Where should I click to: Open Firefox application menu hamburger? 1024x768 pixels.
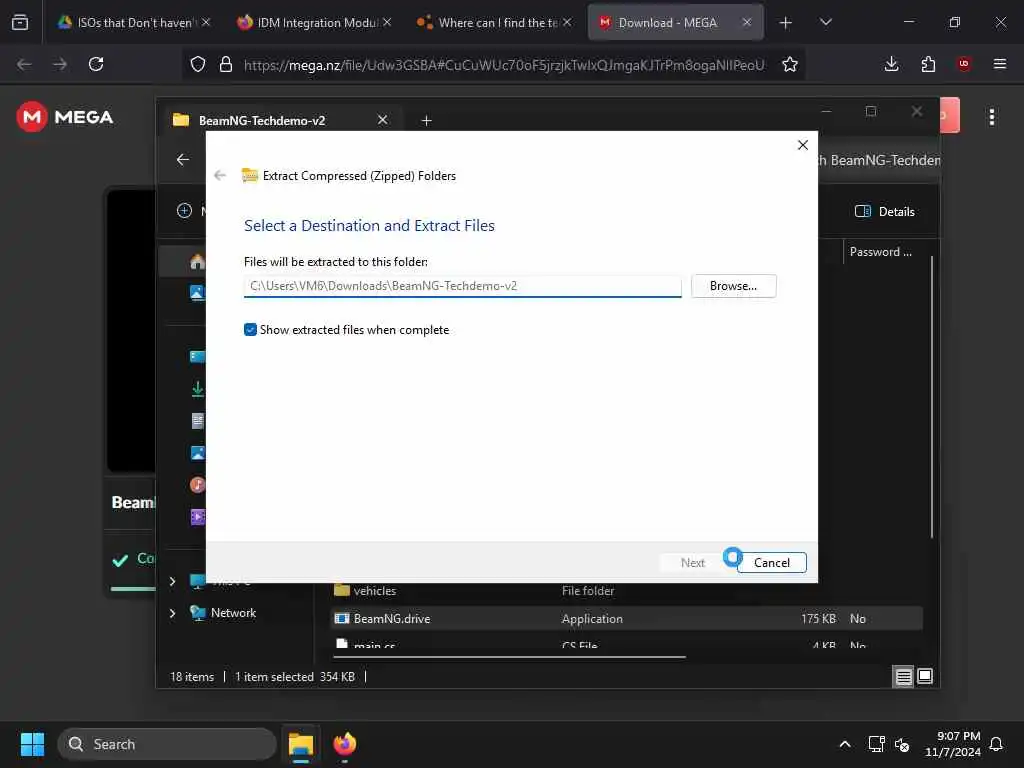[999, 64]
